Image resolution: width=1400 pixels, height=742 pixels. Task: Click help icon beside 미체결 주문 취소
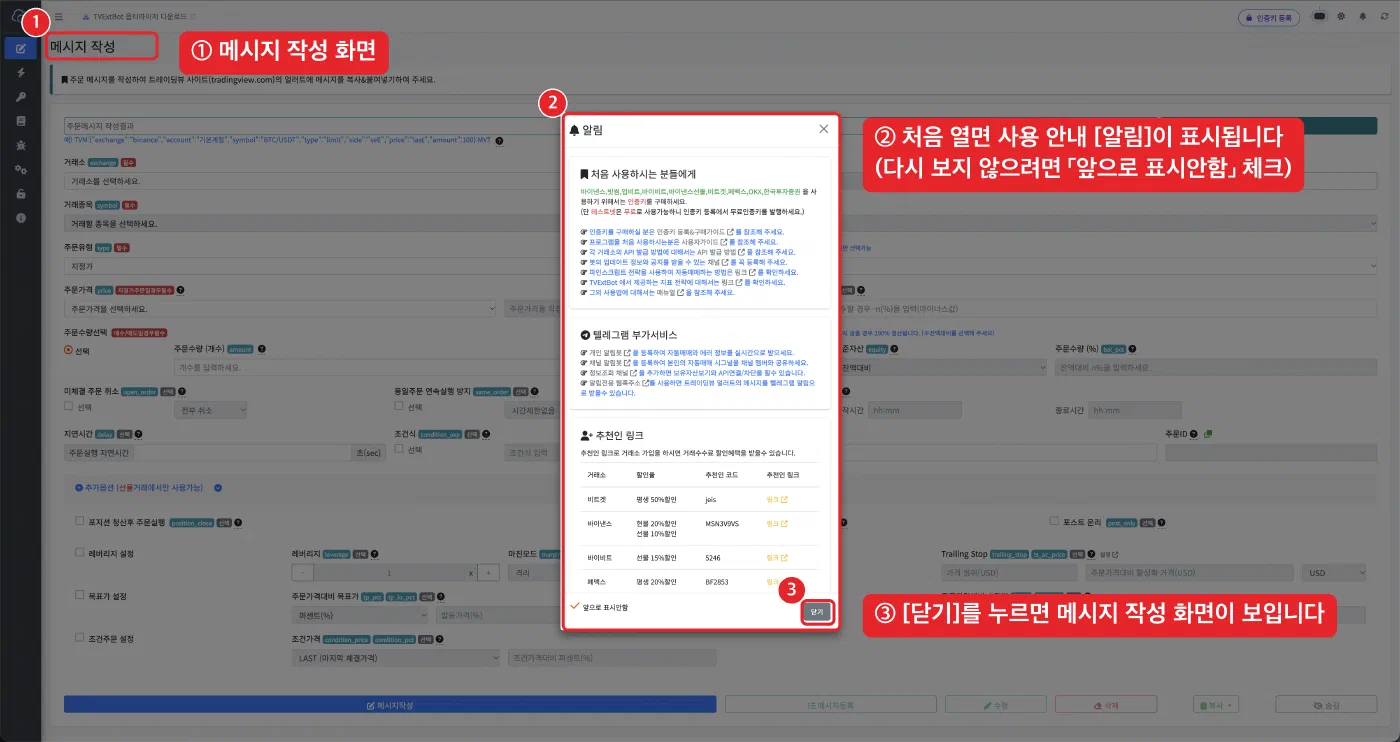(183, 392)
